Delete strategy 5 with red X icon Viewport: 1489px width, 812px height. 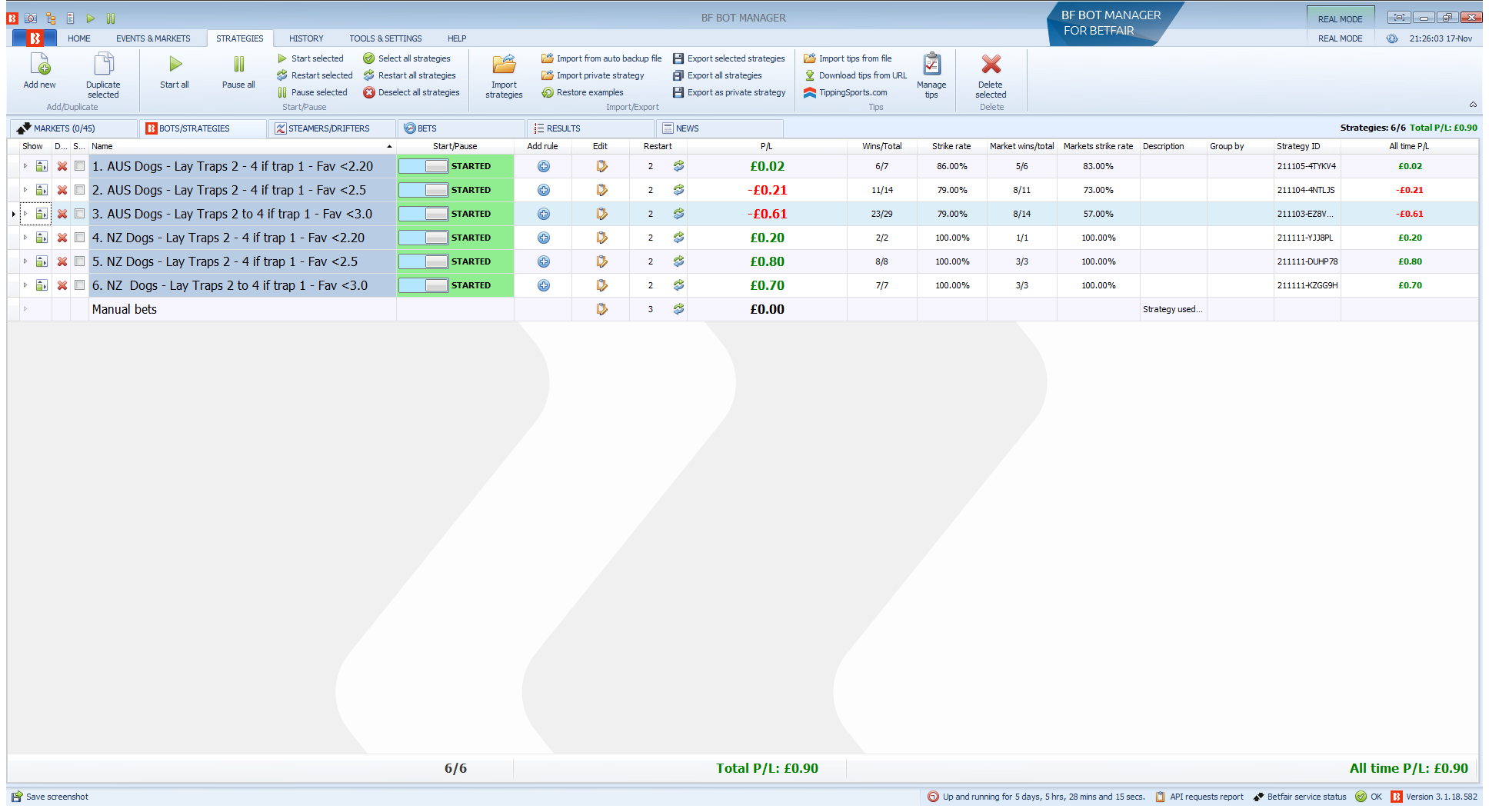tap(62, 261)
